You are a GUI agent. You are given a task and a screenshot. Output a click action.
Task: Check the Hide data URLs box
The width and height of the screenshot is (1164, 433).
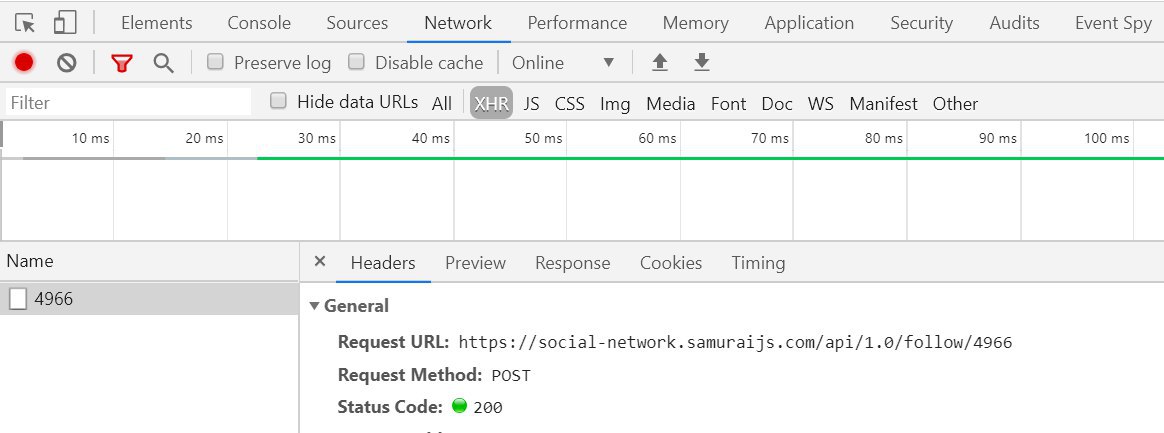[x=279, y=101]
